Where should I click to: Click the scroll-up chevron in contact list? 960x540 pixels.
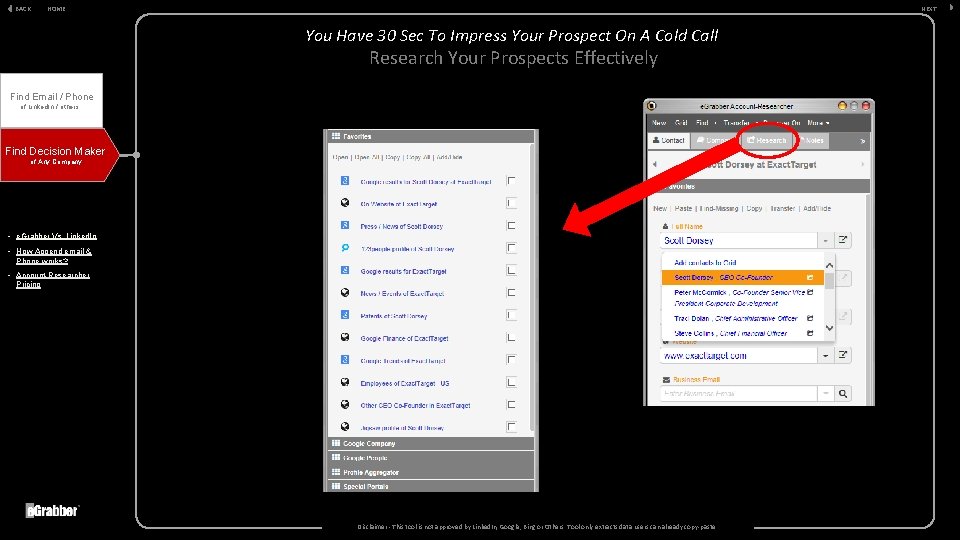(829, 265)
